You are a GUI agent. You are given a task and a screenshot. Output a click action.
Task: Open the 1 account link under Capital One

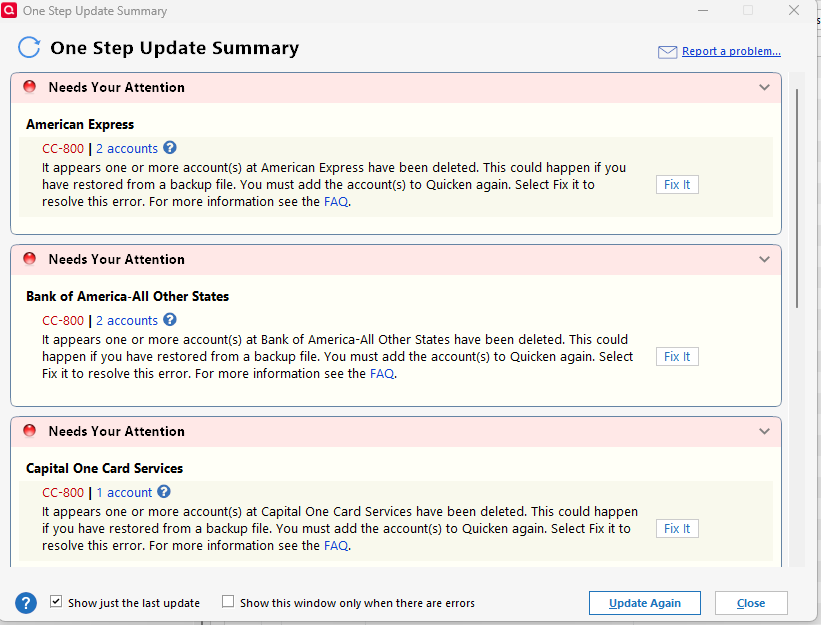pos(124,493)
